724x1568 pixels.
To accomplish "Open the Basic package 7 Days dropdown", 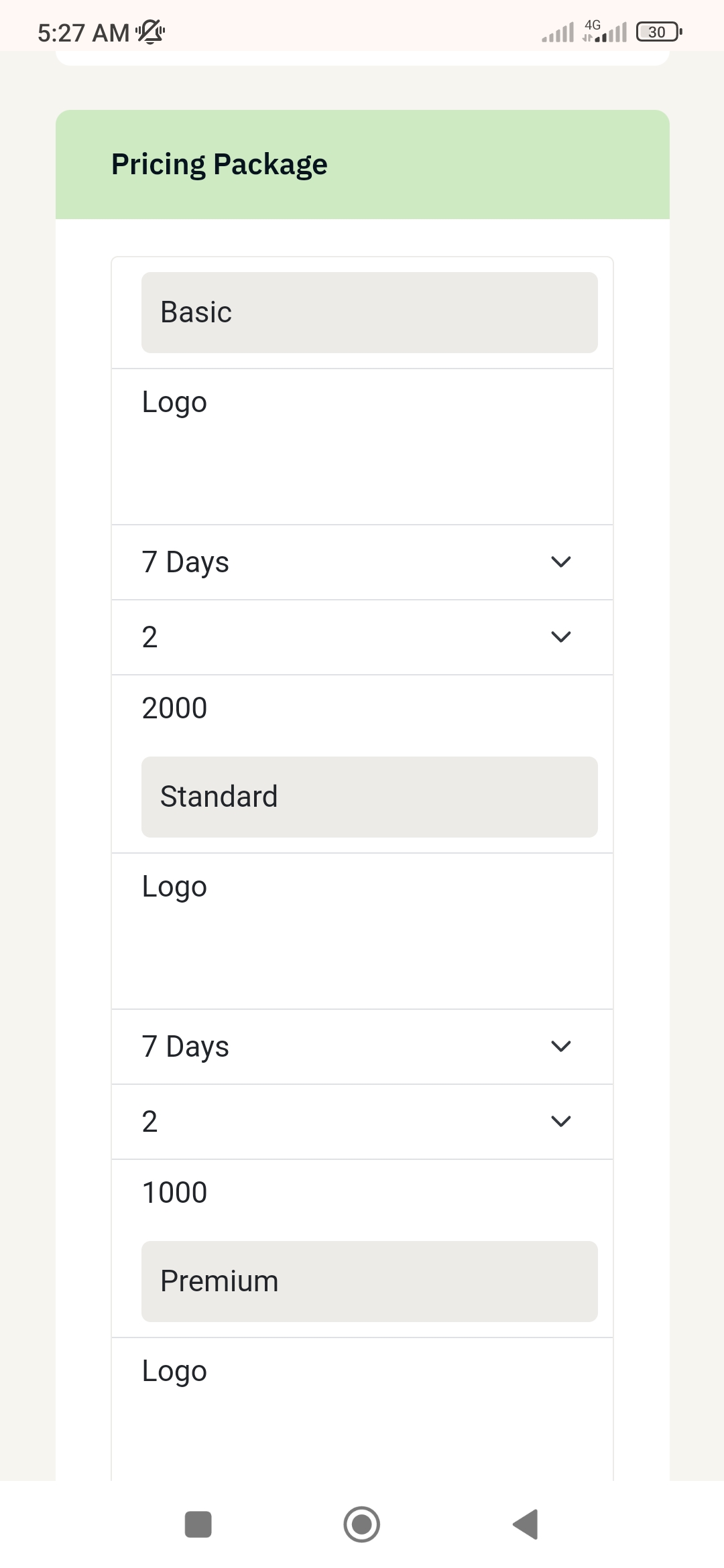I will [362, 562].
